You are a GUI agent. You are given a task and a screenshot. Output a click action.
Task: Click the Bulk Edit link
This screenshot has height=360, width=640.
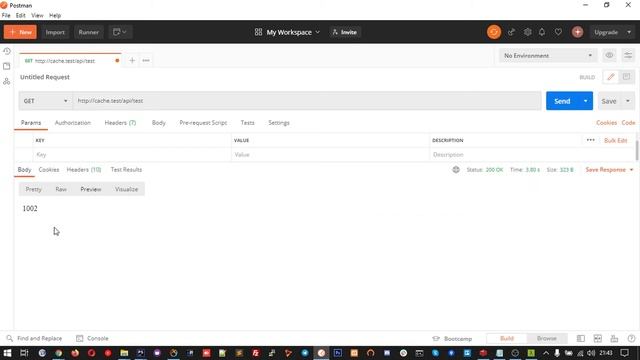(x=616, y=140)
